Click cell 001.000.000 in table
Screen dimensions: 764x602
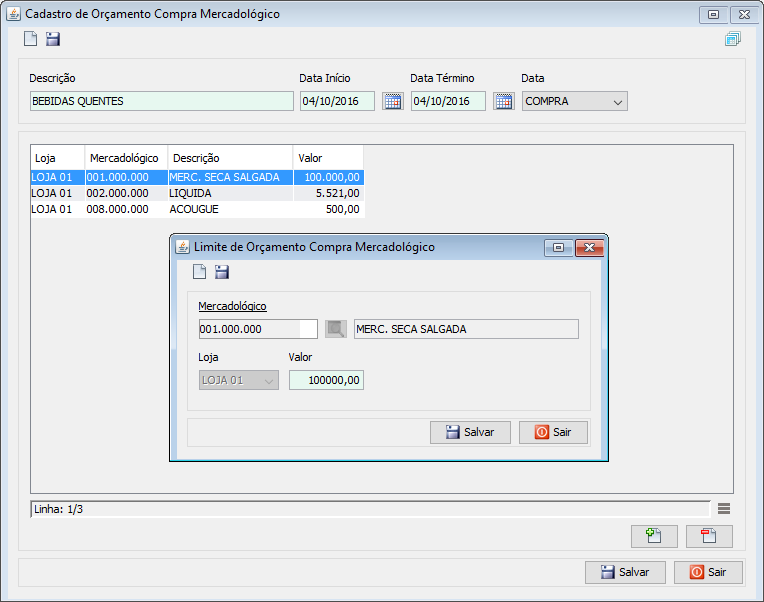[126, 177]
